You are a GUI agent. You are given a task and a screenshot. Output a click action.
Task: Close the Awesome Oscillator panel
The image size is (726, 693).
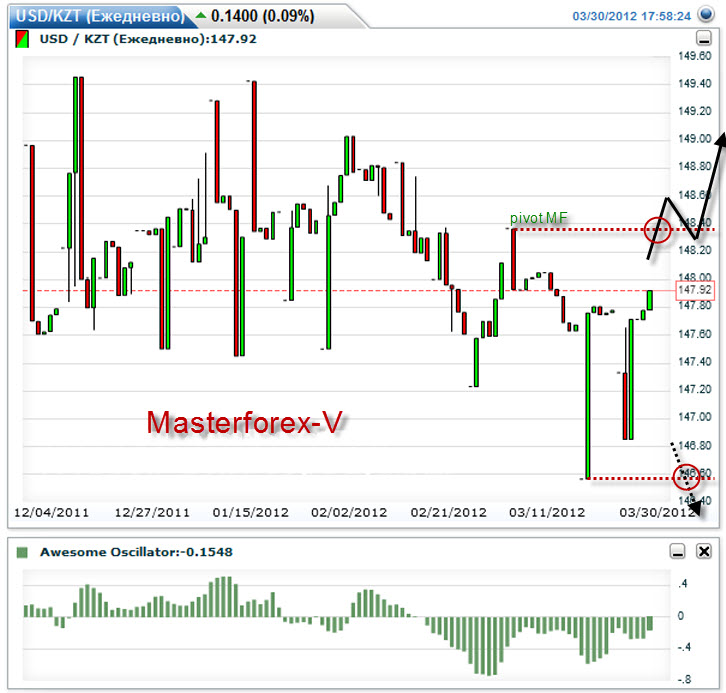pyautogui.click(x=704, y=551)
